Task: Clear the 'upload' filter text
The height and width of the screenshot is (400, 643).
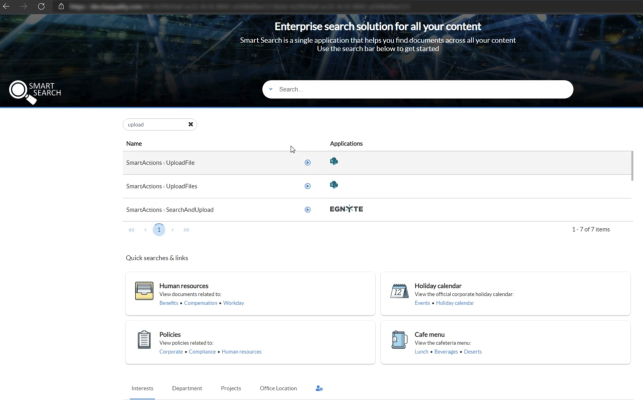Action: coord(190,125)
